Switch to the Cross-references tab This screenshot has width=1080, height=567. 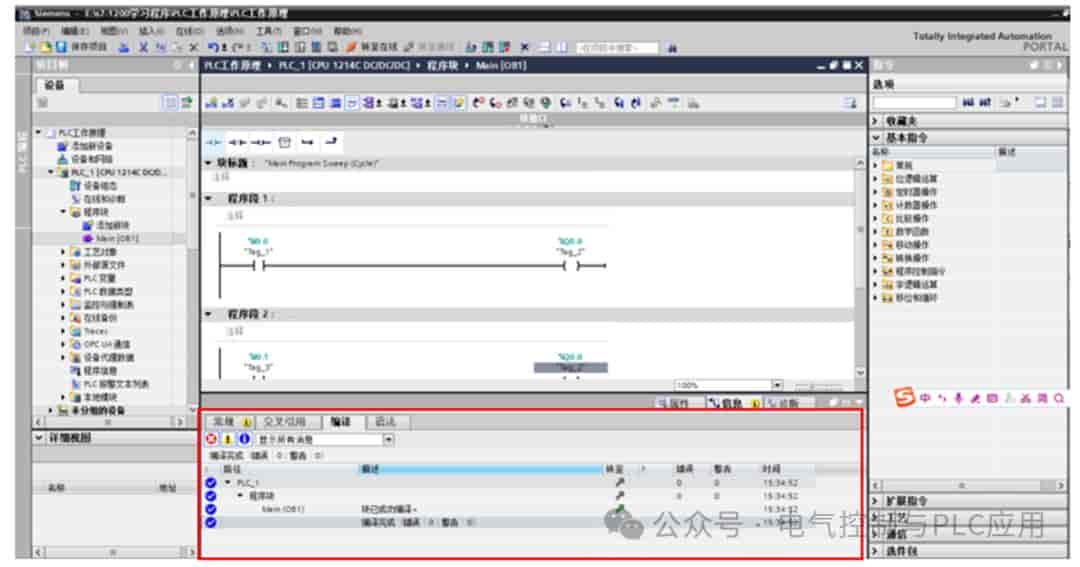click(284, 422)
